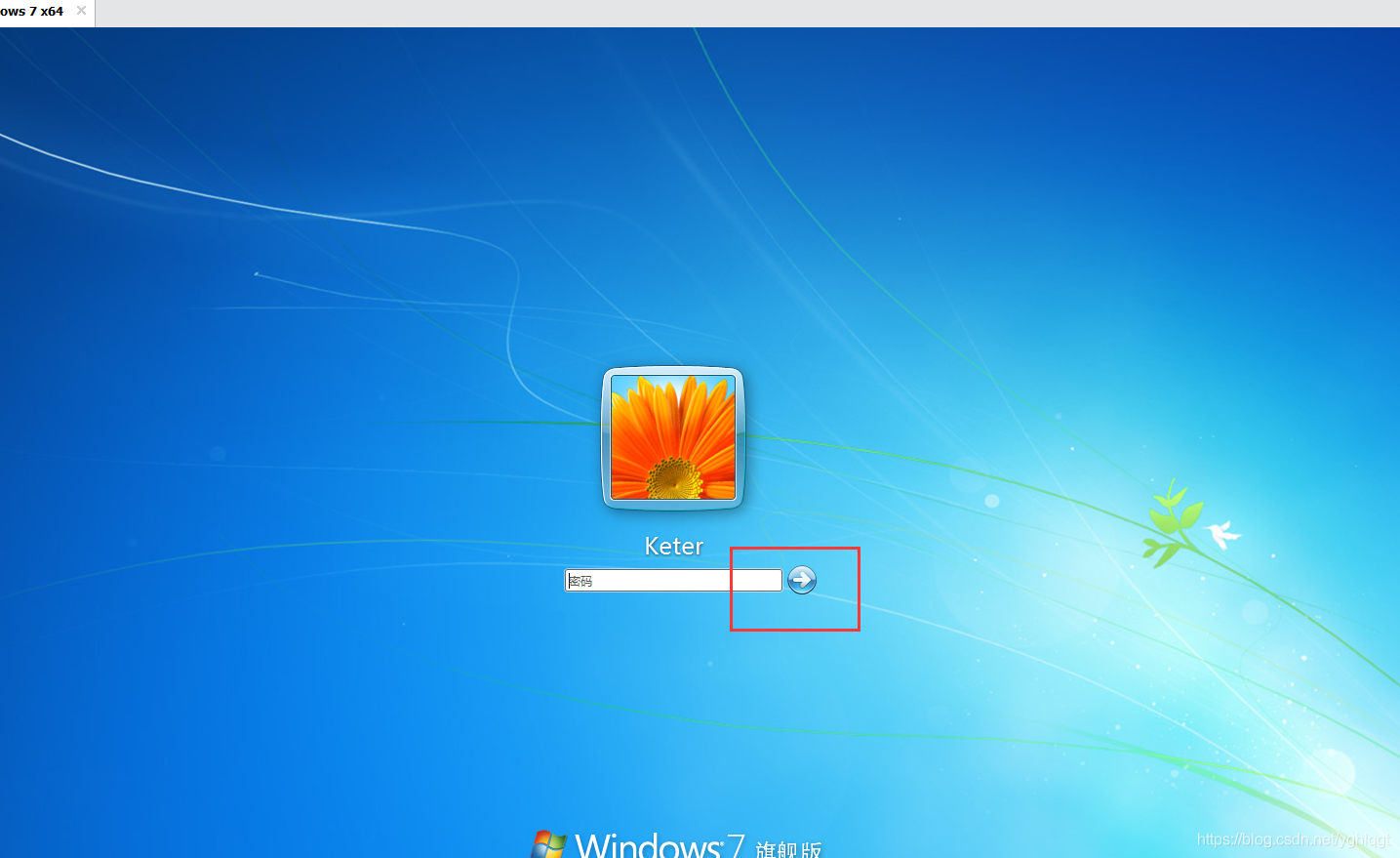Click the 旗舰版 edition label
The height and width of the screenshot is (858, 1400).
pyautogui.click(x=788, y=849)
